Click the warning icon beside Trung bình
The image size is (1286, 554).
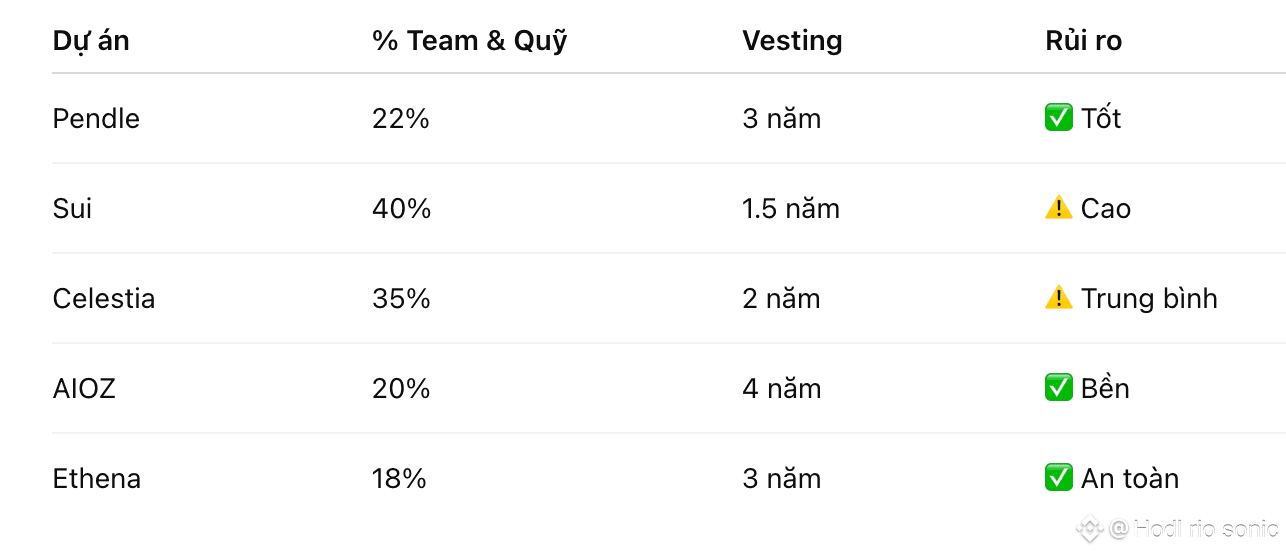[x=1058, y=298]
